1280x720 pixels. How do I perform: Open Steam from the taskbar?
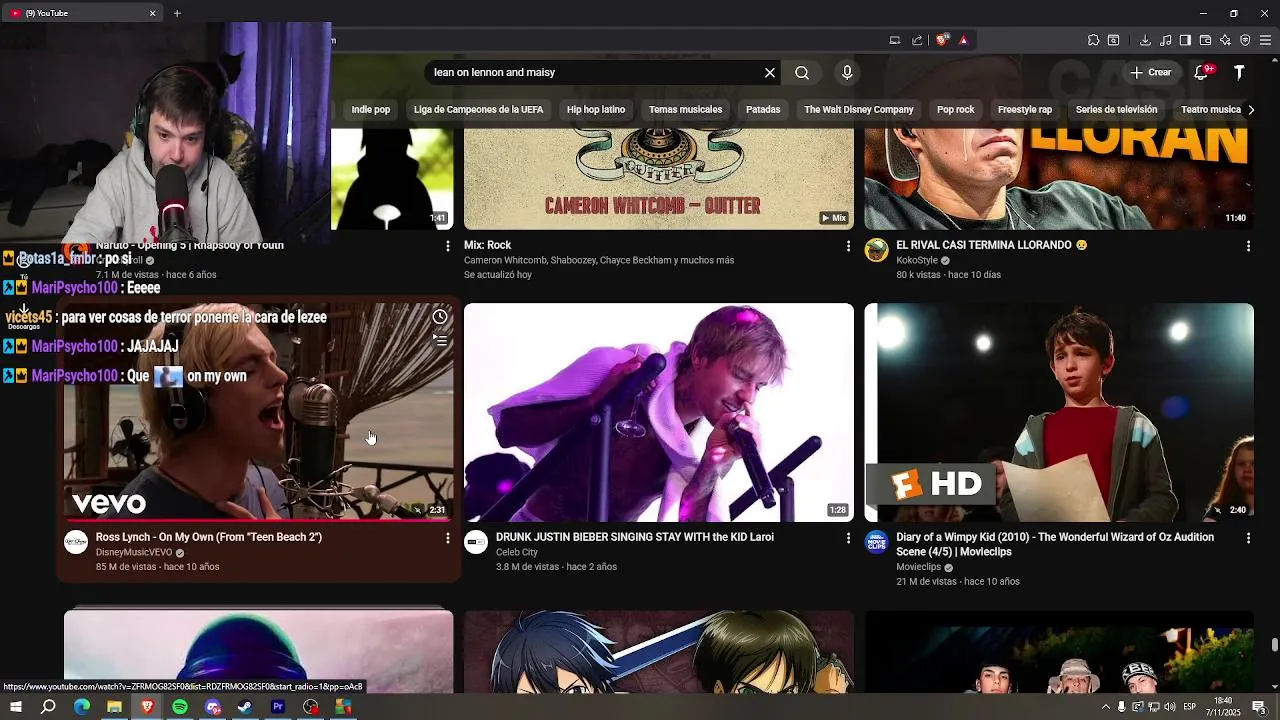(x=245, y=707)
